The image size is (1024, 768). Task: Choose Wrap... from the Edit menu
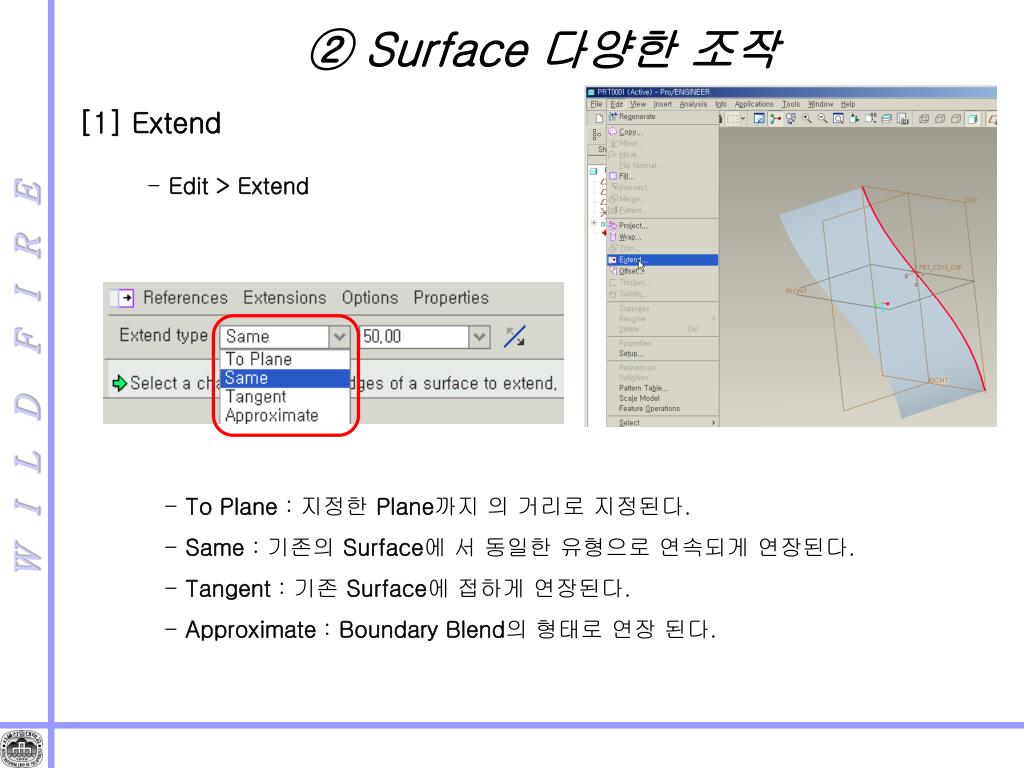point(663,237)
